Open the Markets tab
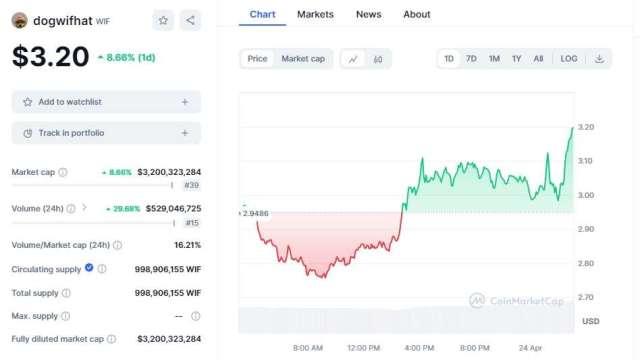Screen dimensions: 640x360 (315, 14)
